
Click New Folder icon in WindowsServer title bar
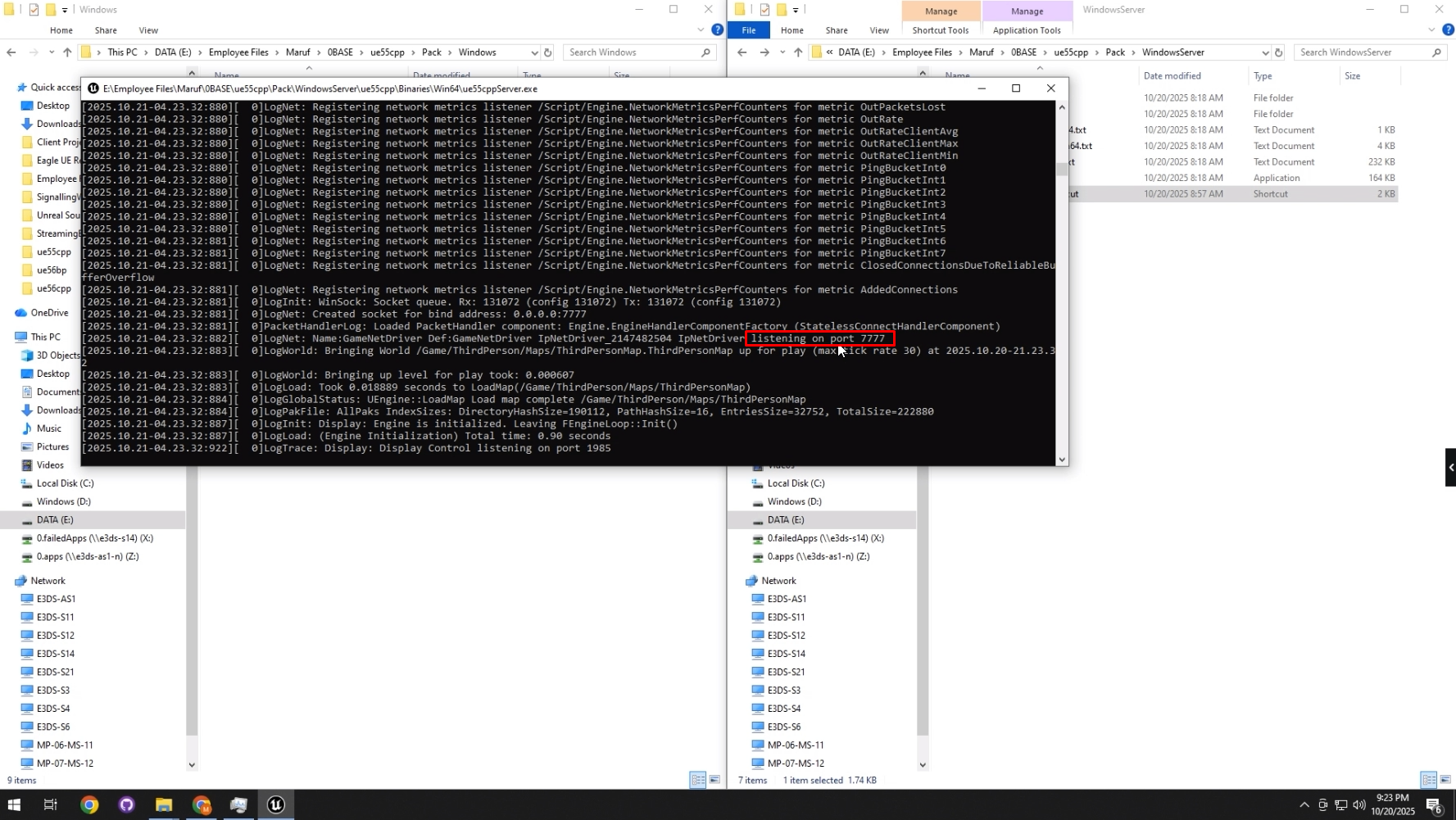(x=781, y=10)
